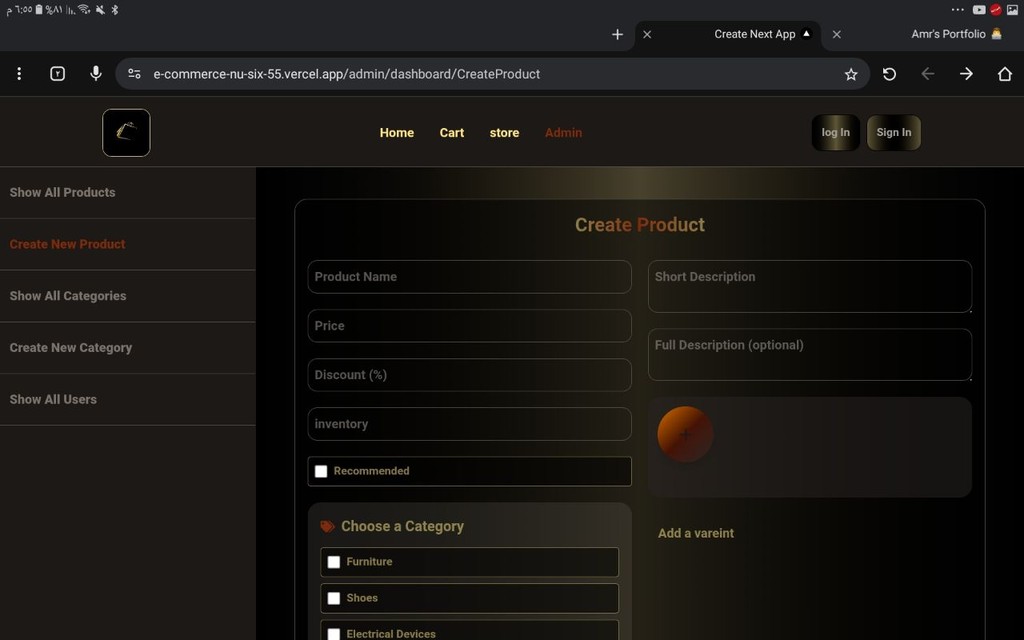The height and width of the screenshot is (640, 1024).
Task: Open Create New Category in sidebar
Action: (x=128, y=347)
